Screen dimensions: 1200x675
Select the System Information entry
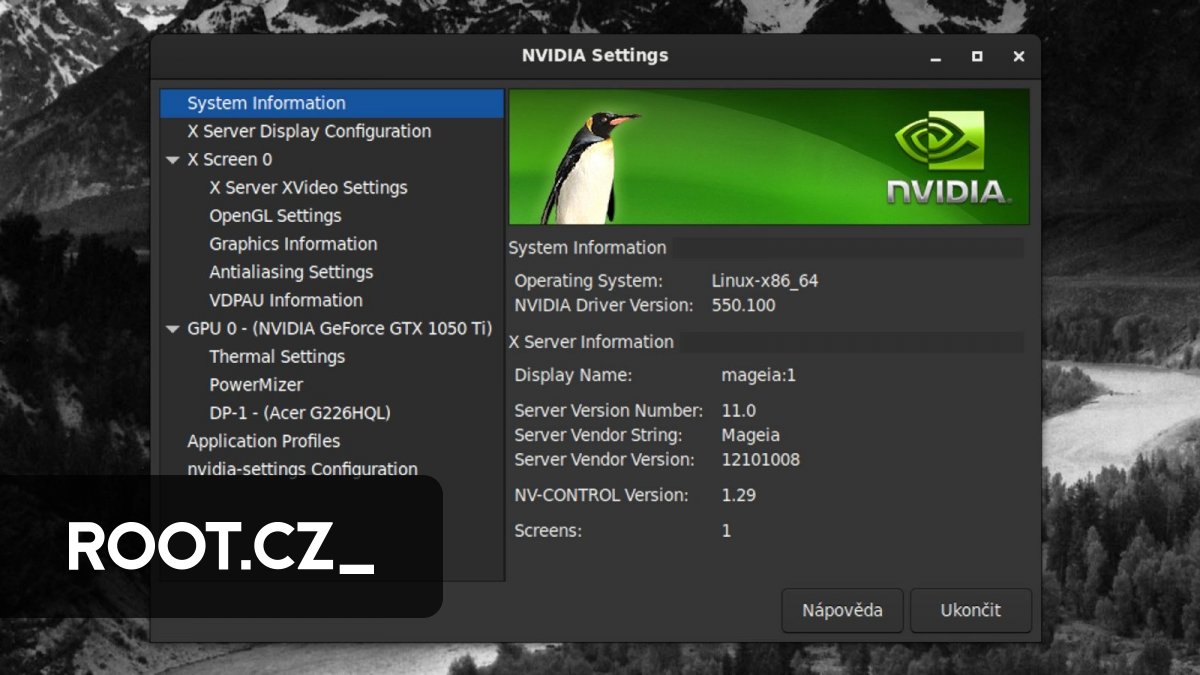tap(264, 102)
